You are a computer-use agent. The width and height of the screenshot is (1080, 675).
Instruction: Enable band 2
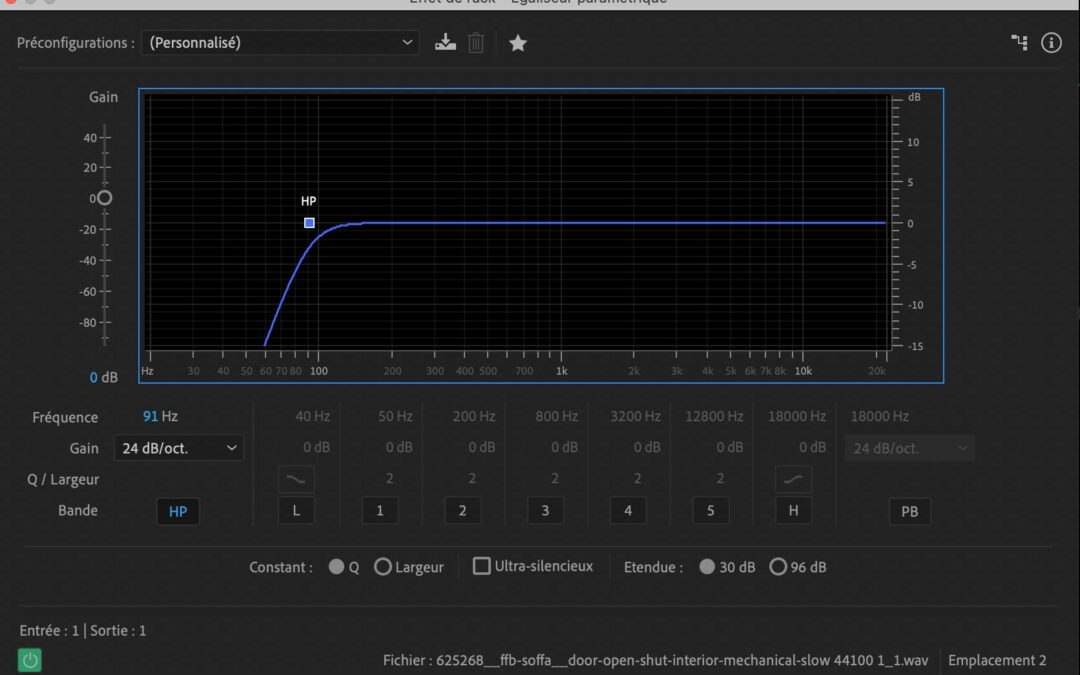(462, 510)
